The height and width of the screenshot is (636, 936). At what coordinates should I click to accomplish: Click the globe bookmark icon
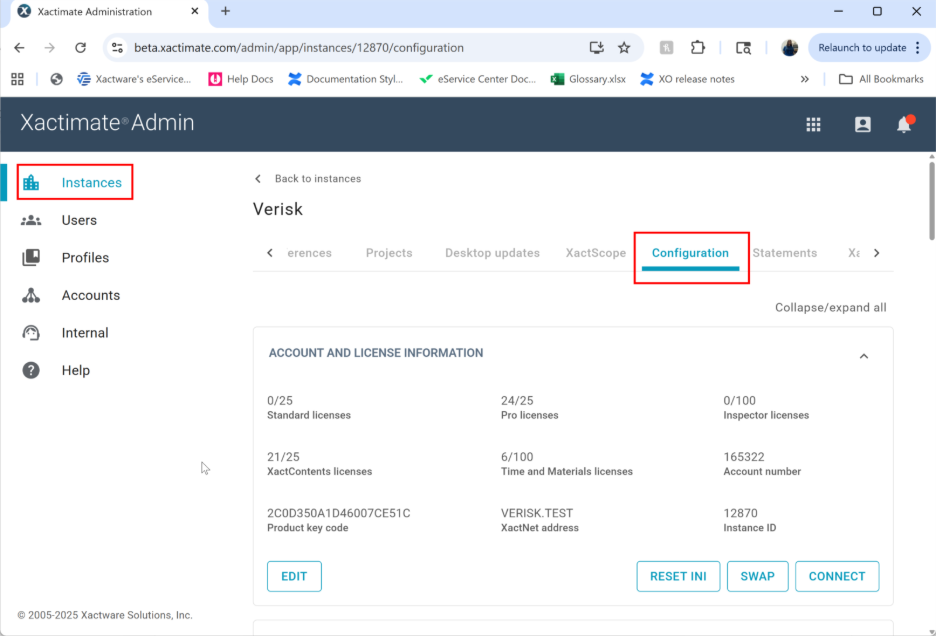[56, 79]
